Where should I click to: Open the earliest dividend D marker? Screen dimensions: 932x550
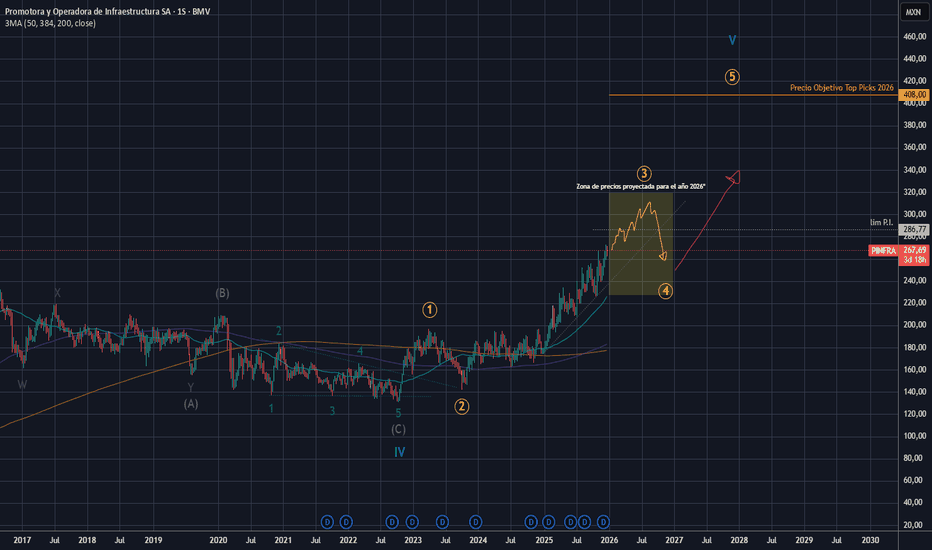coord(327,522)
